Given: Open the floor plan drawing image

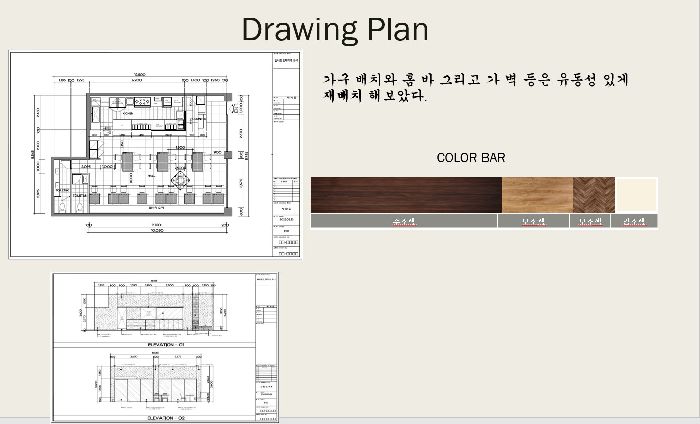Looking at the screenshot, I should pyautogui.click(x=155, y=154).
